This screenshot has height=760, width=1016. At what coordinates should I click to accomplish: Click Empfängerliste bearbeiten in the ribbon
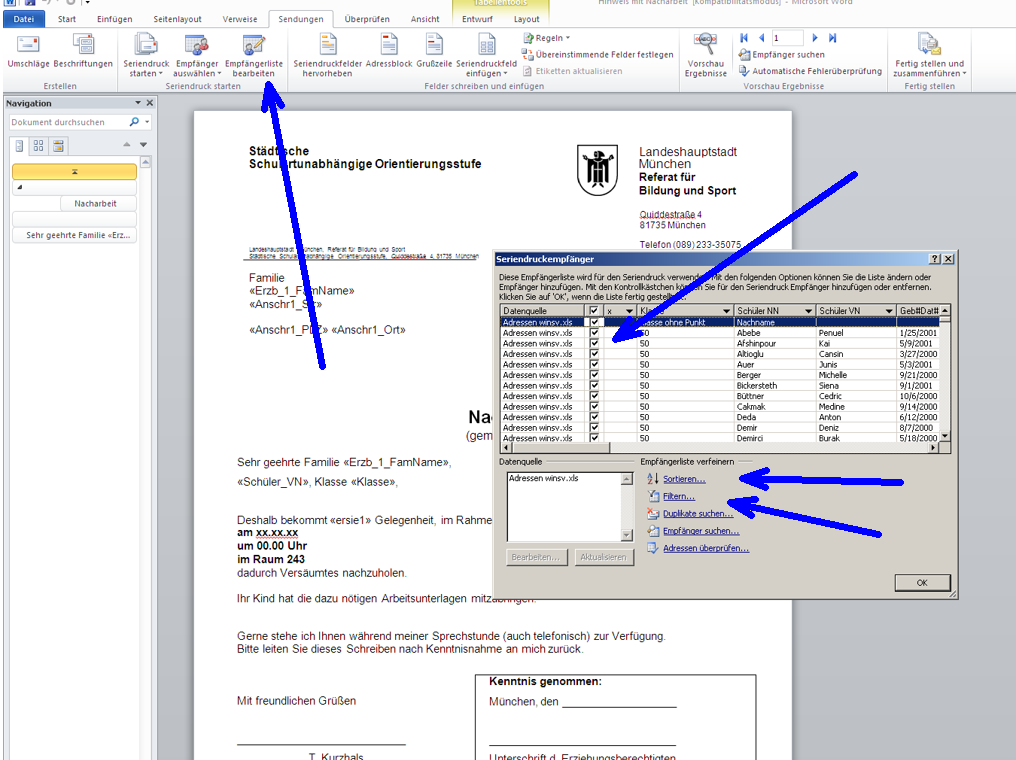[x=253, y=54]
